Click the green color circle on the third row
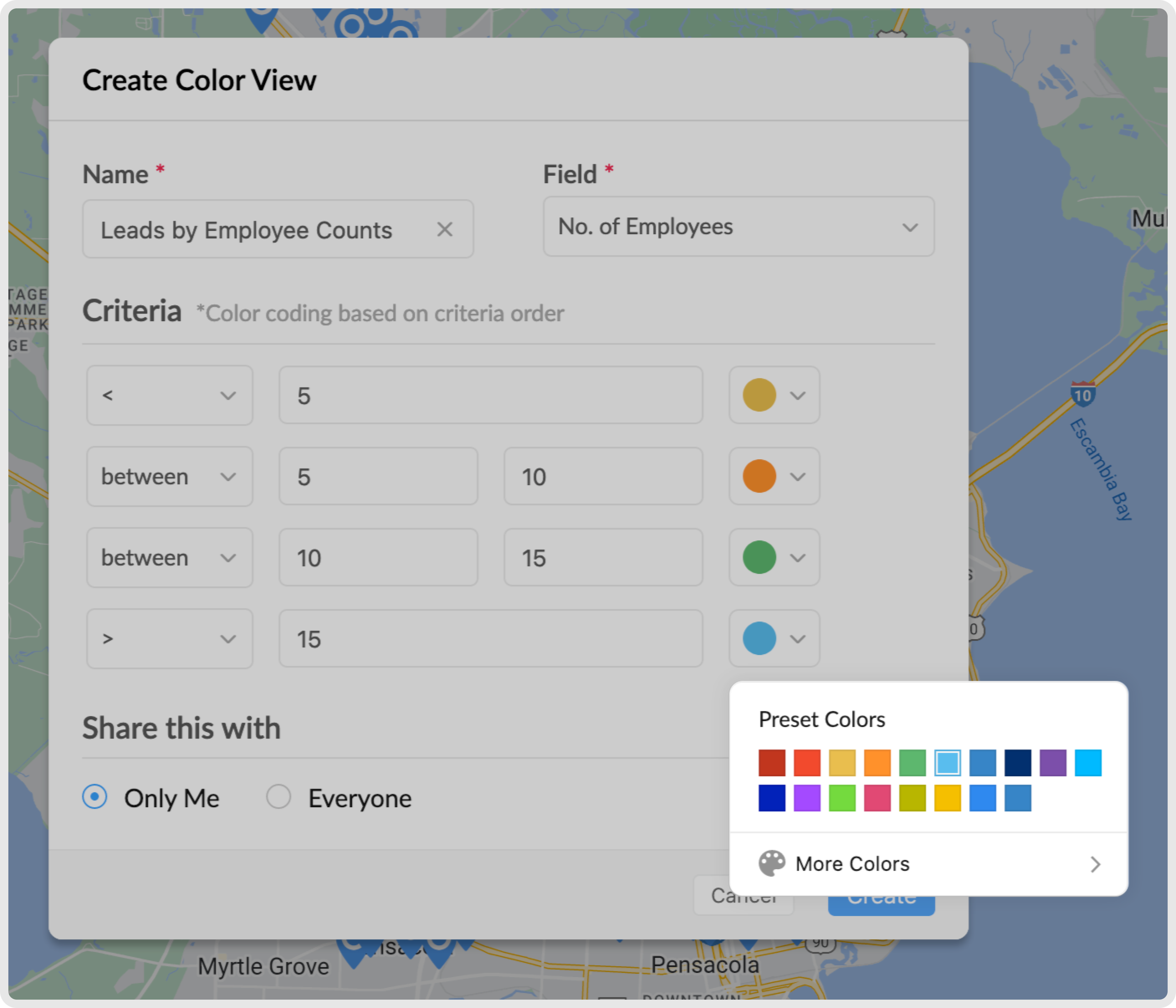The height and width of the screenshot is (1008, 1176). (759, 558)
